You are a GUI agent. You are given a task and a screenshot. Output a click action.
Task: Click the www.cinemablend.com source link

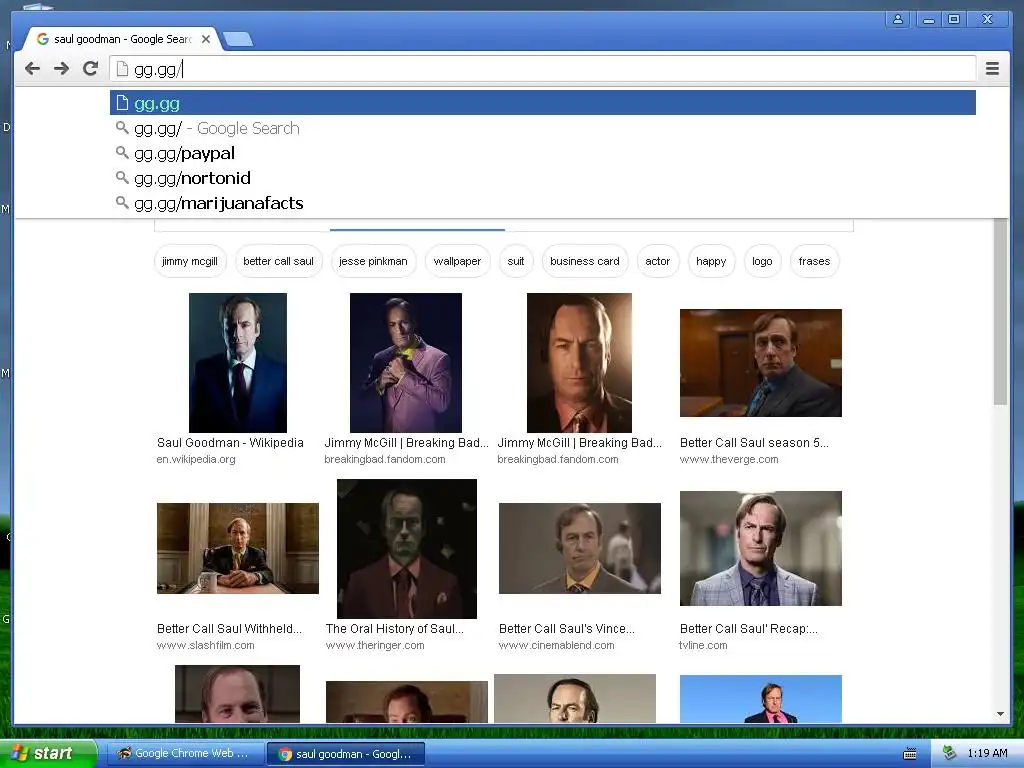[x=556, y=645]
